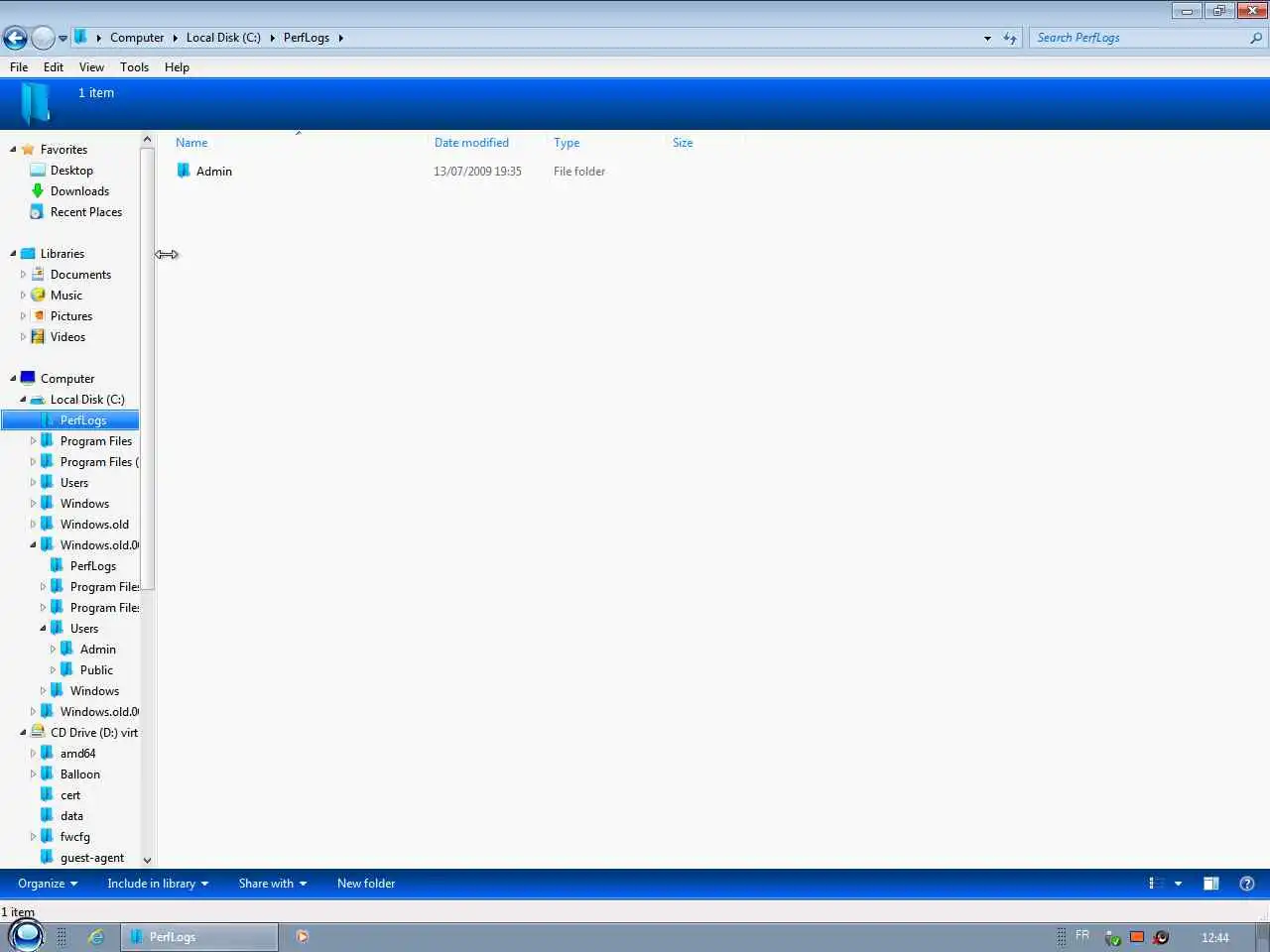Open the Share with menu
This screenshot has width=1270, height=952.
tap(273, 884)
